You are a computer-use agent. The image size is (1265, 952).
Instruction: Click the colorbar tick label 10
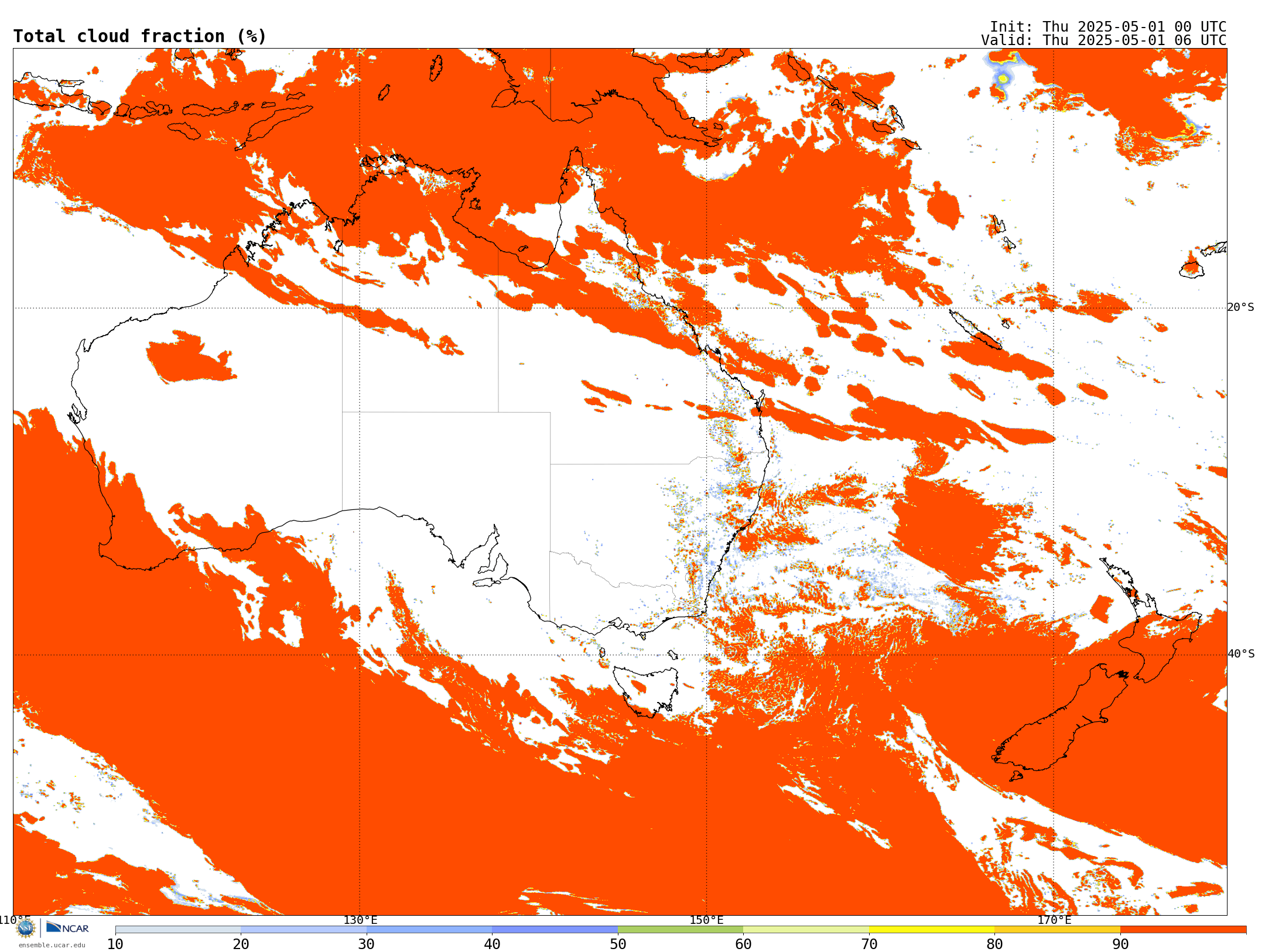click(x=115, y=944)
